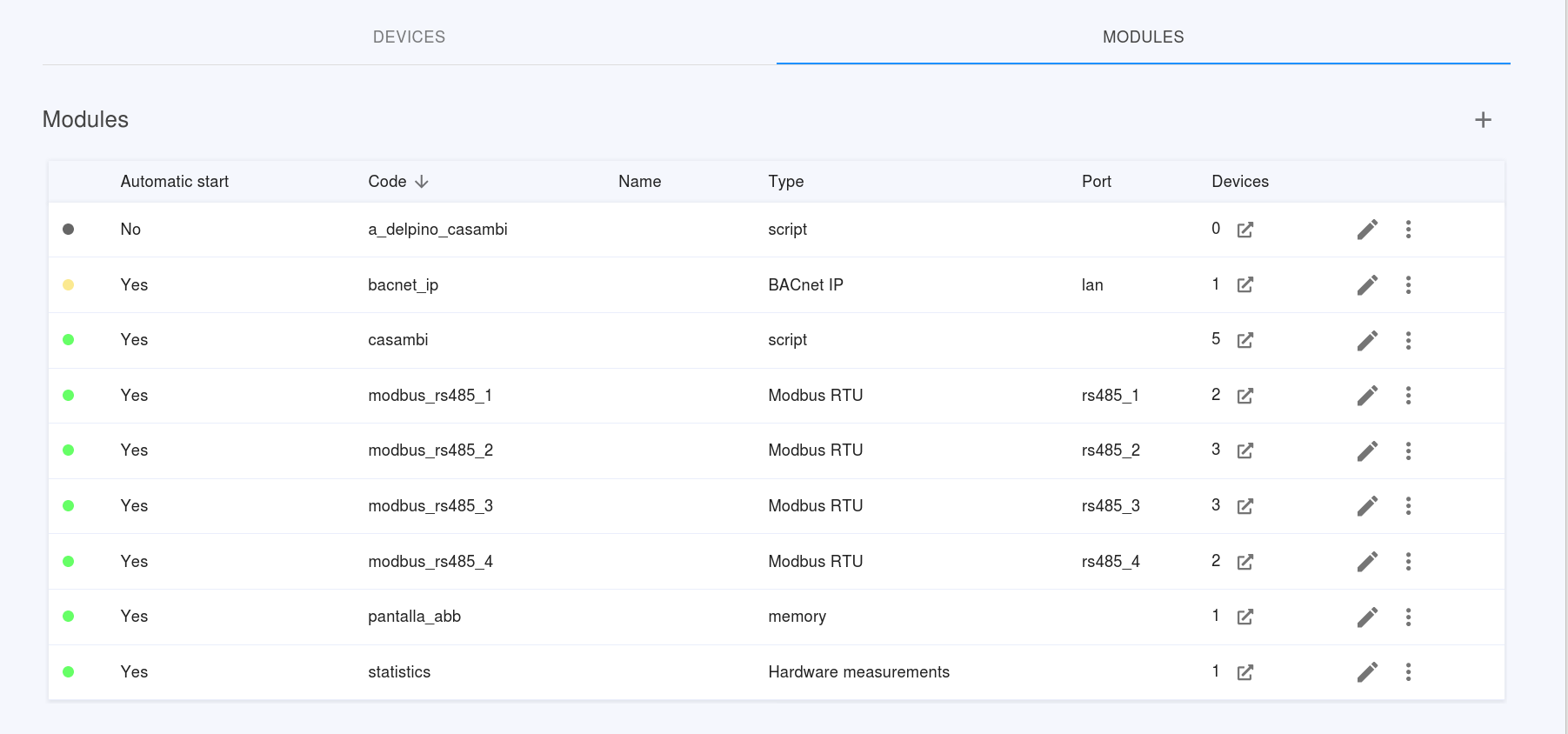Select the pantalla_abb code cell

[414, 617]
